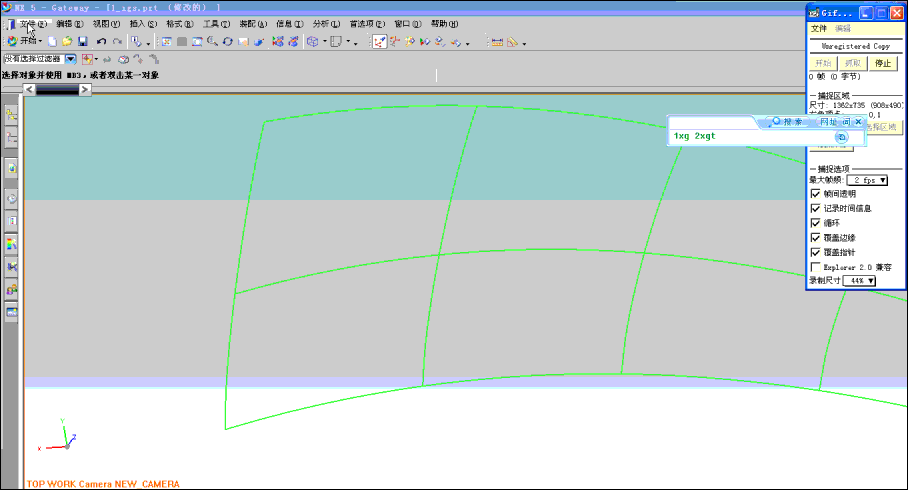Toggle the 覆盖指针 checkbox

click(815, 252)
